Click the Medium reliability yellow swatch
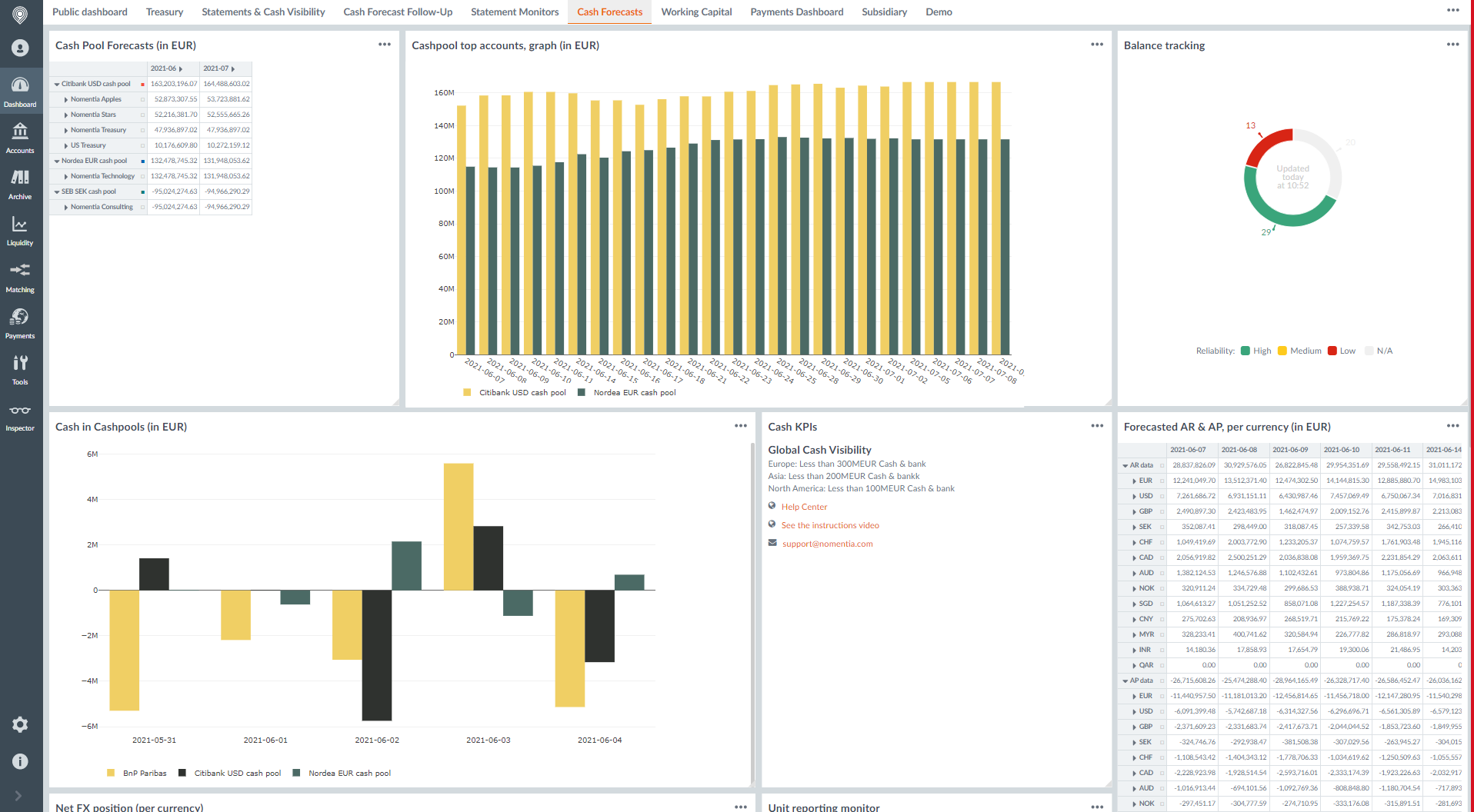 tap(1282, 351)
